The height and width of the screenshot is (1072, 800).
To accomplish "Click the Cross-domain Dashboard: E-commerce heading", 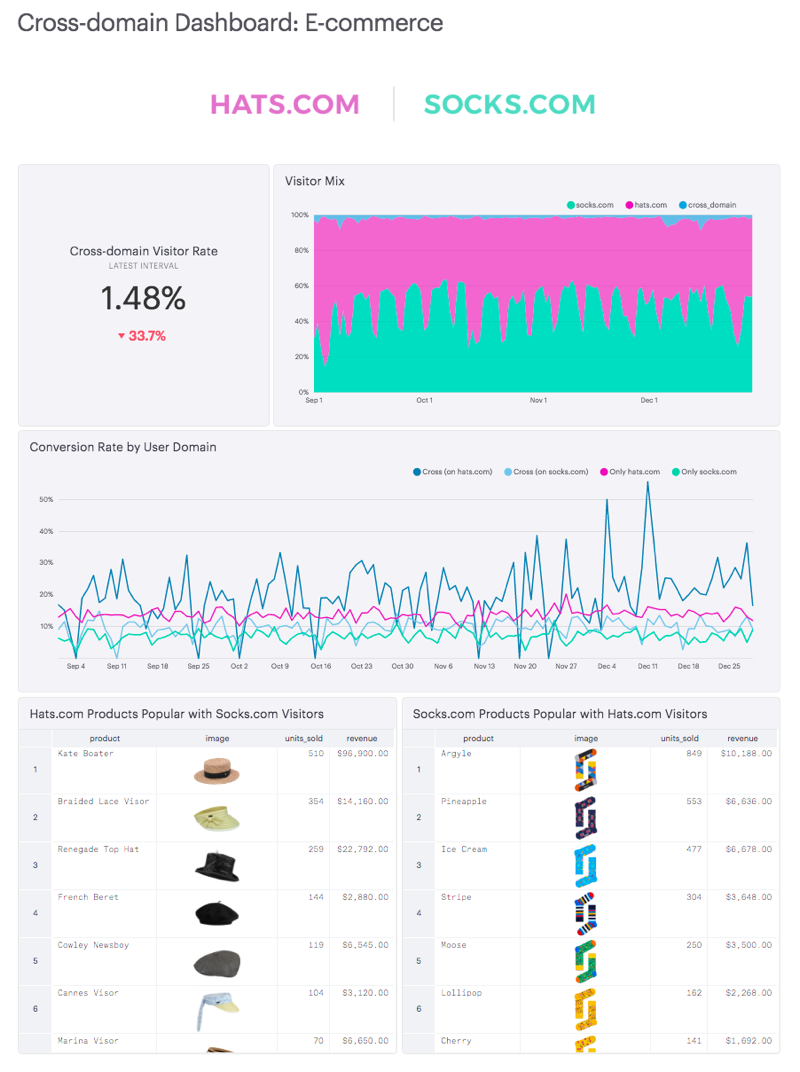I will (x=230, y=23).
